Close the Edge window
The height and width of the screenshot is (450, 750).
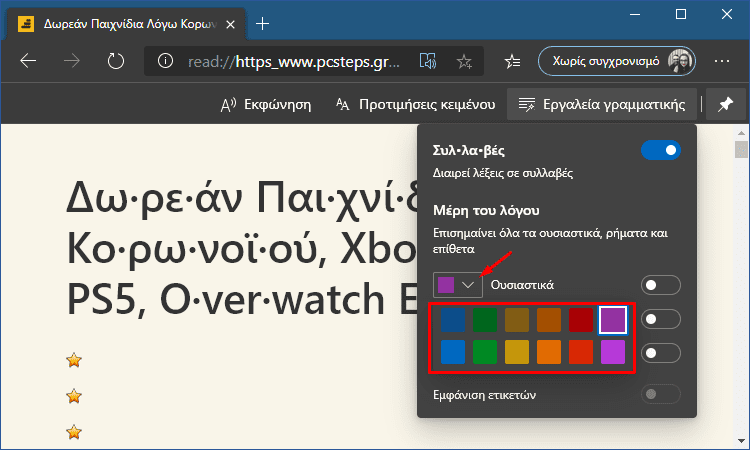tap(727, 14)
